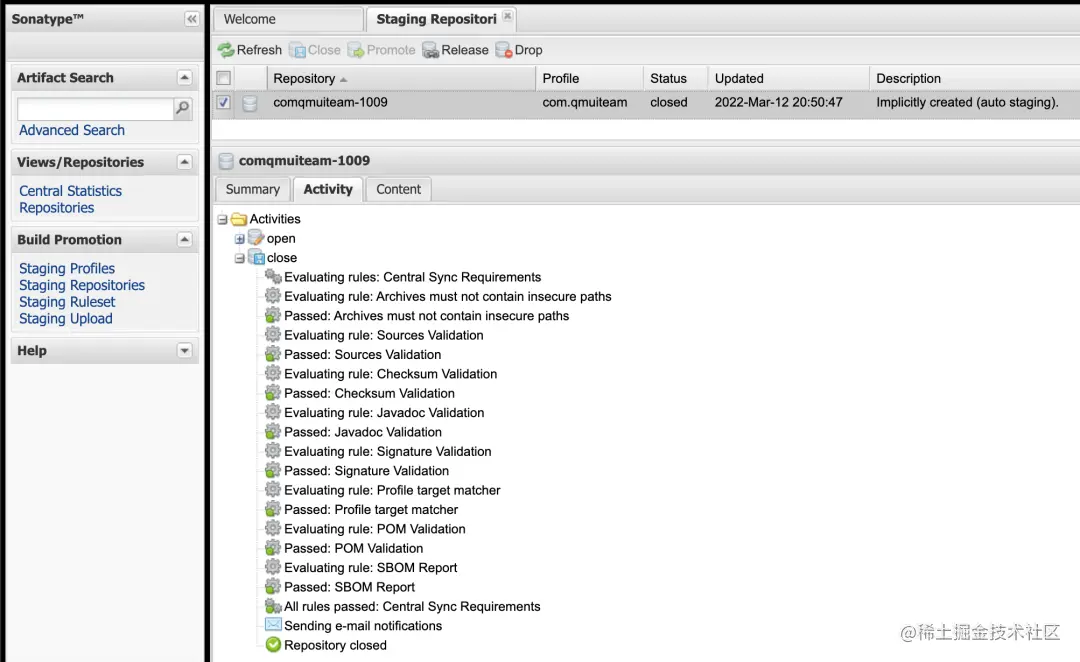Select the comqmuiteam-1009 repository name cell
The image size is (1080, 662).
pos(330,103)
